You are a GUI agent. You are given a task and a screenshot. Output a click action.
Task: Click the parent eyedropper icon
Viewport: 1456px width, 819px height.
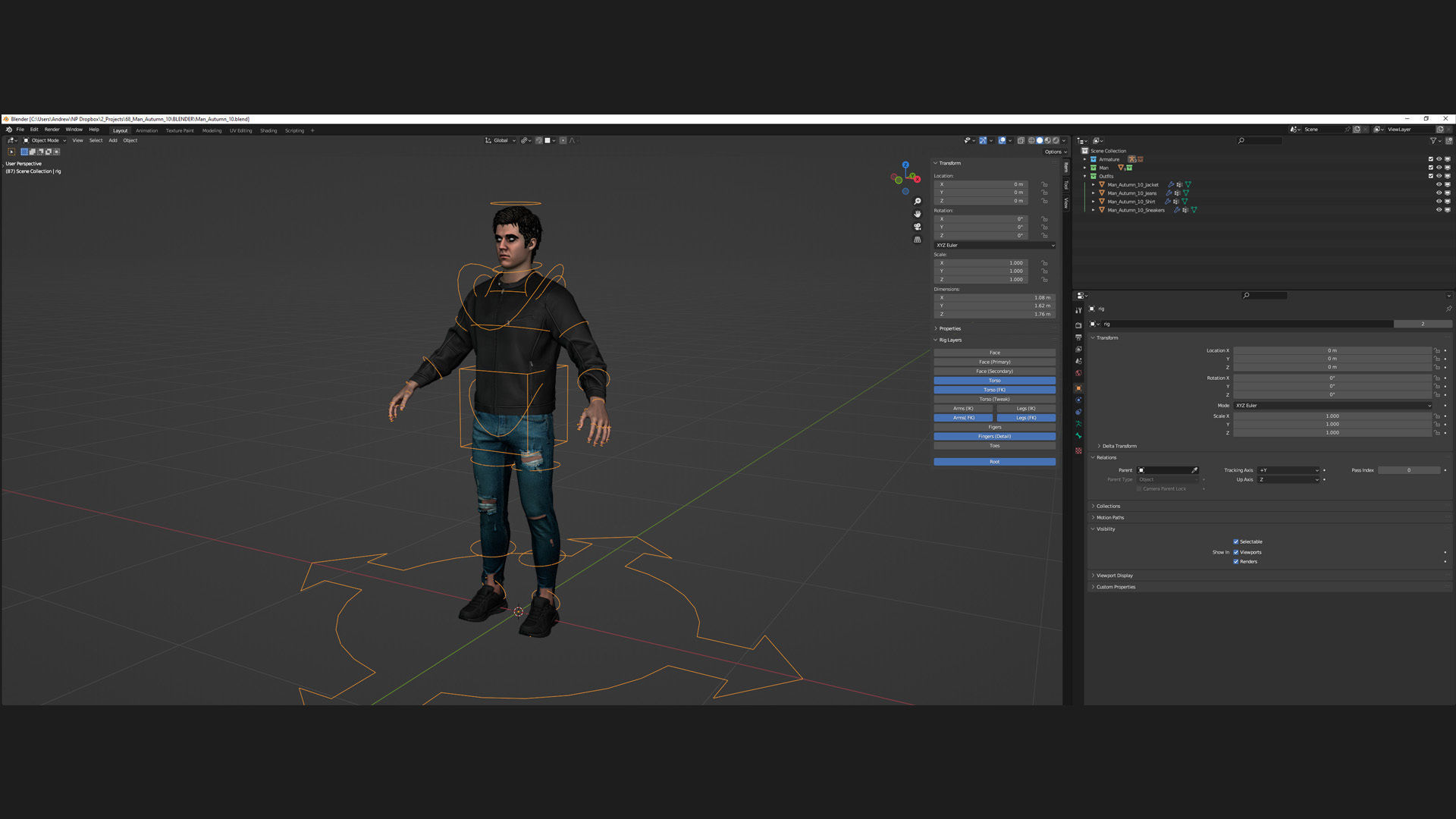point(1194,470)
